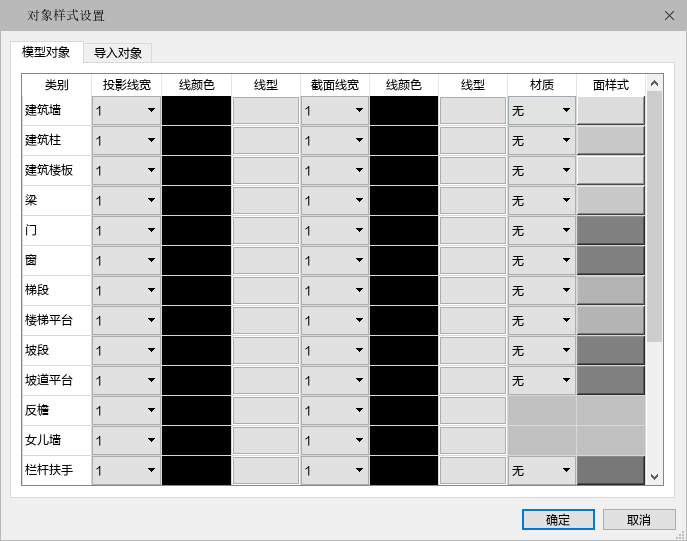Select the 坡段 category row
The height and width of the screenshot is (541, 687).
[57, 350]
